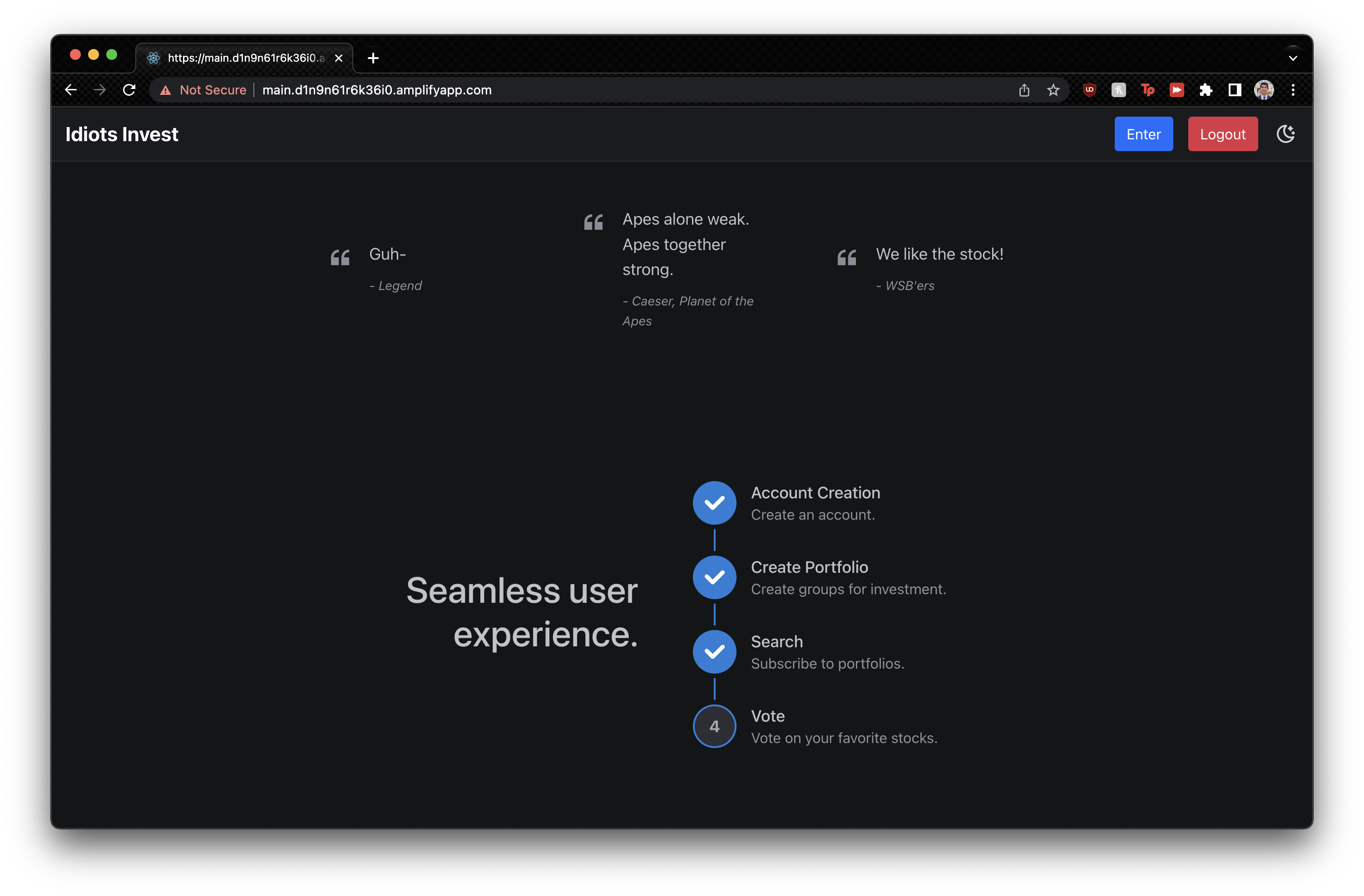The height and width of the screenshot is (896, 1364).
Task: Toggle the browser side panel icon
Action: [x=1235, y=90]
